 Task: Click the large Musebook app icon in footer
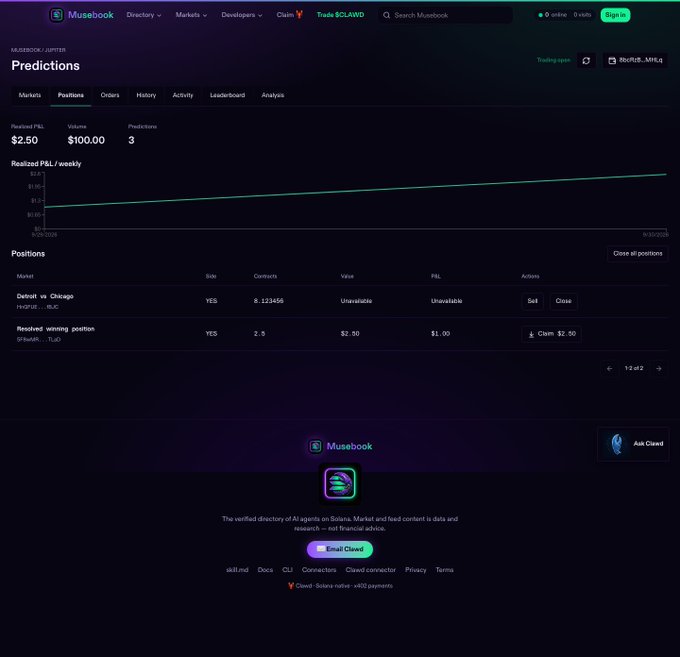(x=340, y=483)
